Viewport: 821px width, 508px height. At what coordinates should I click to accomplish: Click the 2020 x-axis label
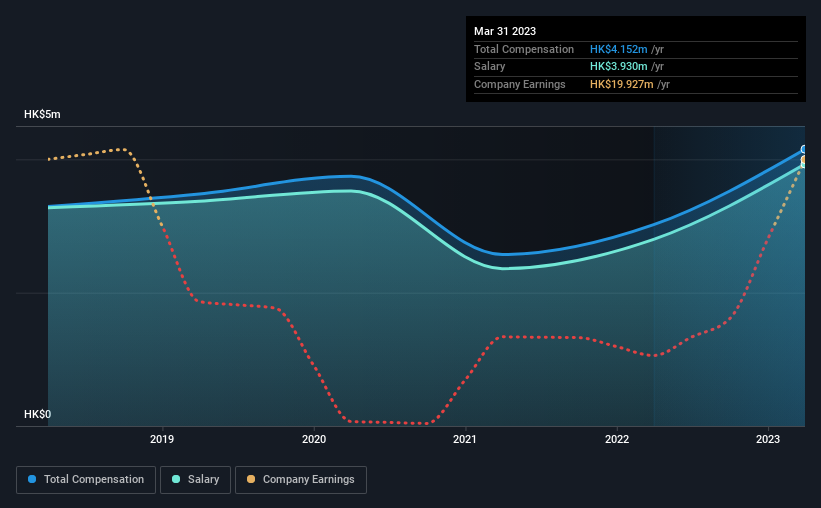click(x=314, y=439)
